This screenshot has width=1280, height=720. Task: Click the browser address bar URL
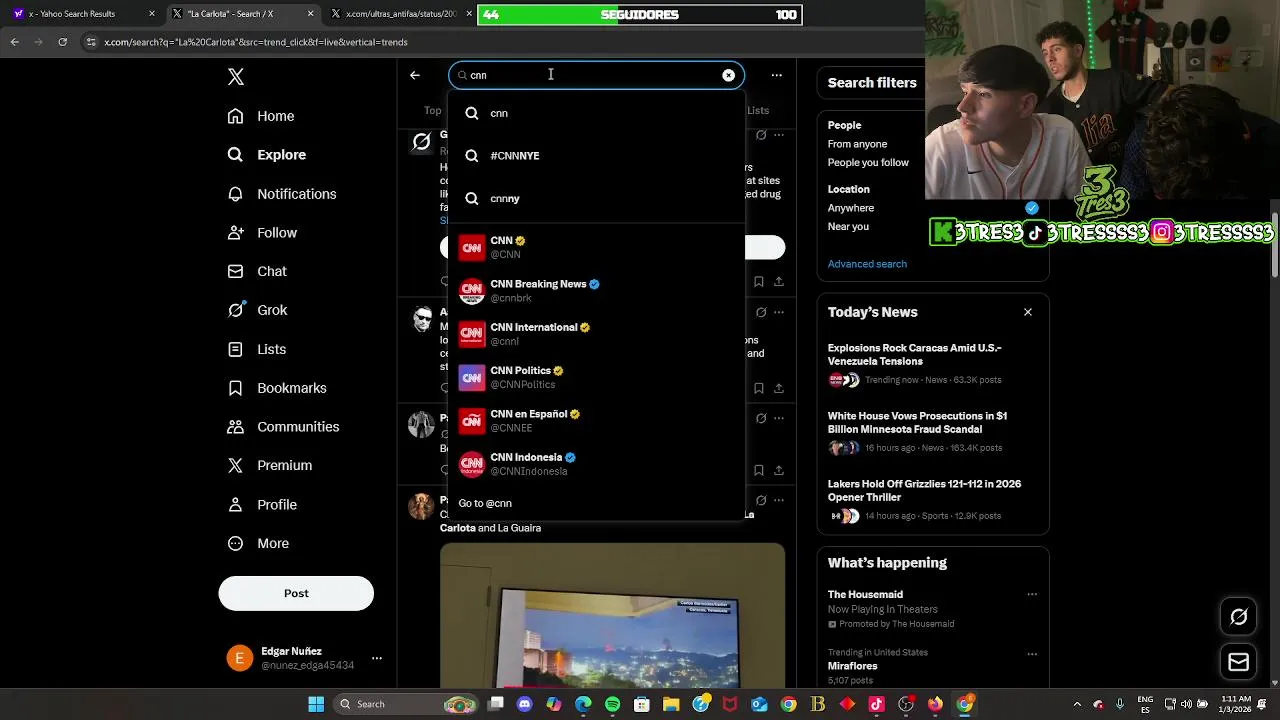[256, 42]
